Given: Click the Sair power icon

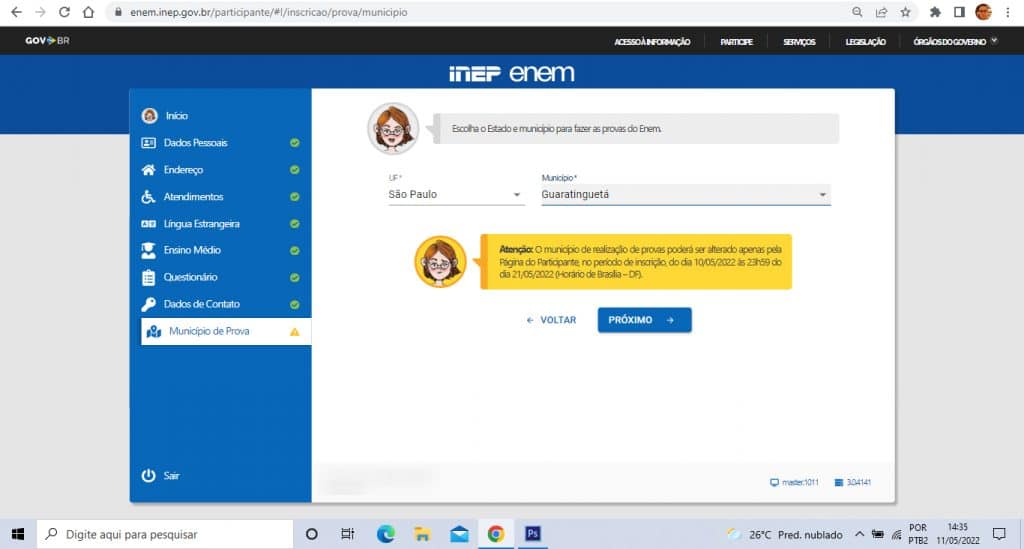Looking at the screenshot, I should (148, 475).
